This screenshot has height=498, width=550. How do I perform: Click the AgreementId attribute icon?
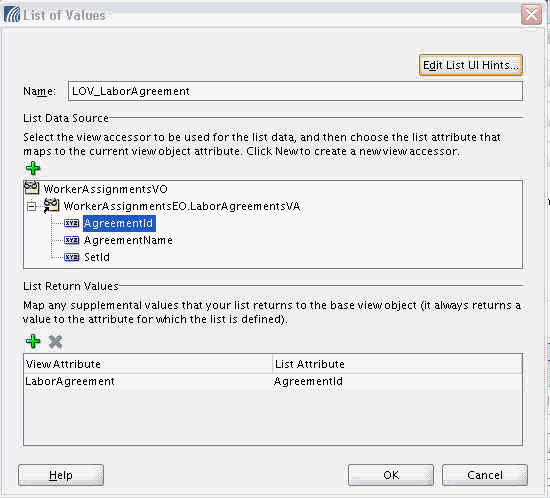[72, 223]
